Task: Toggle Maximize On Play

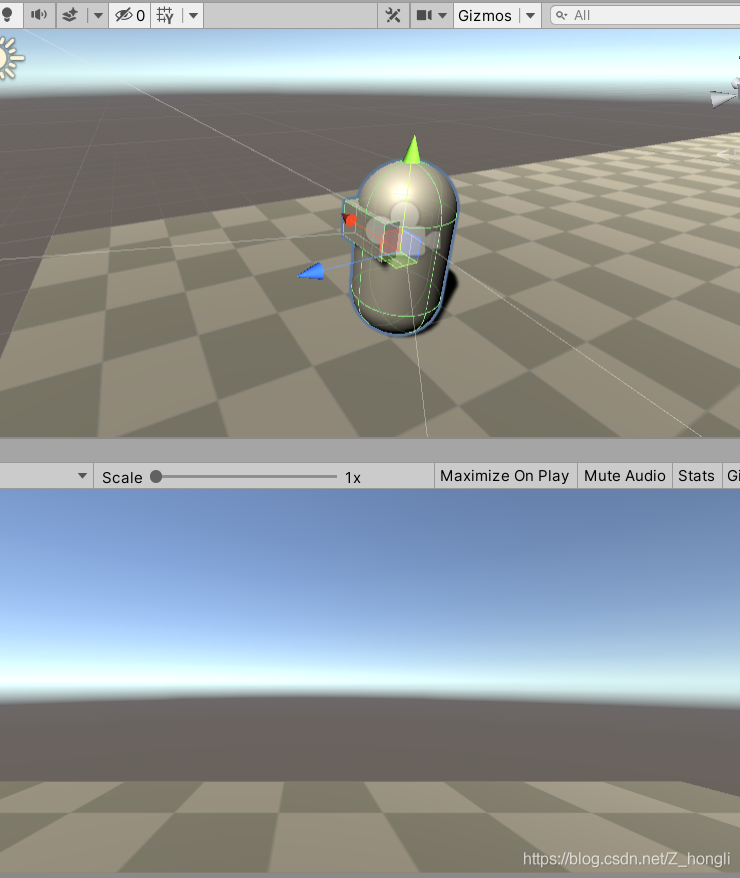Action: pyautogui.click(x=505, y=476)
